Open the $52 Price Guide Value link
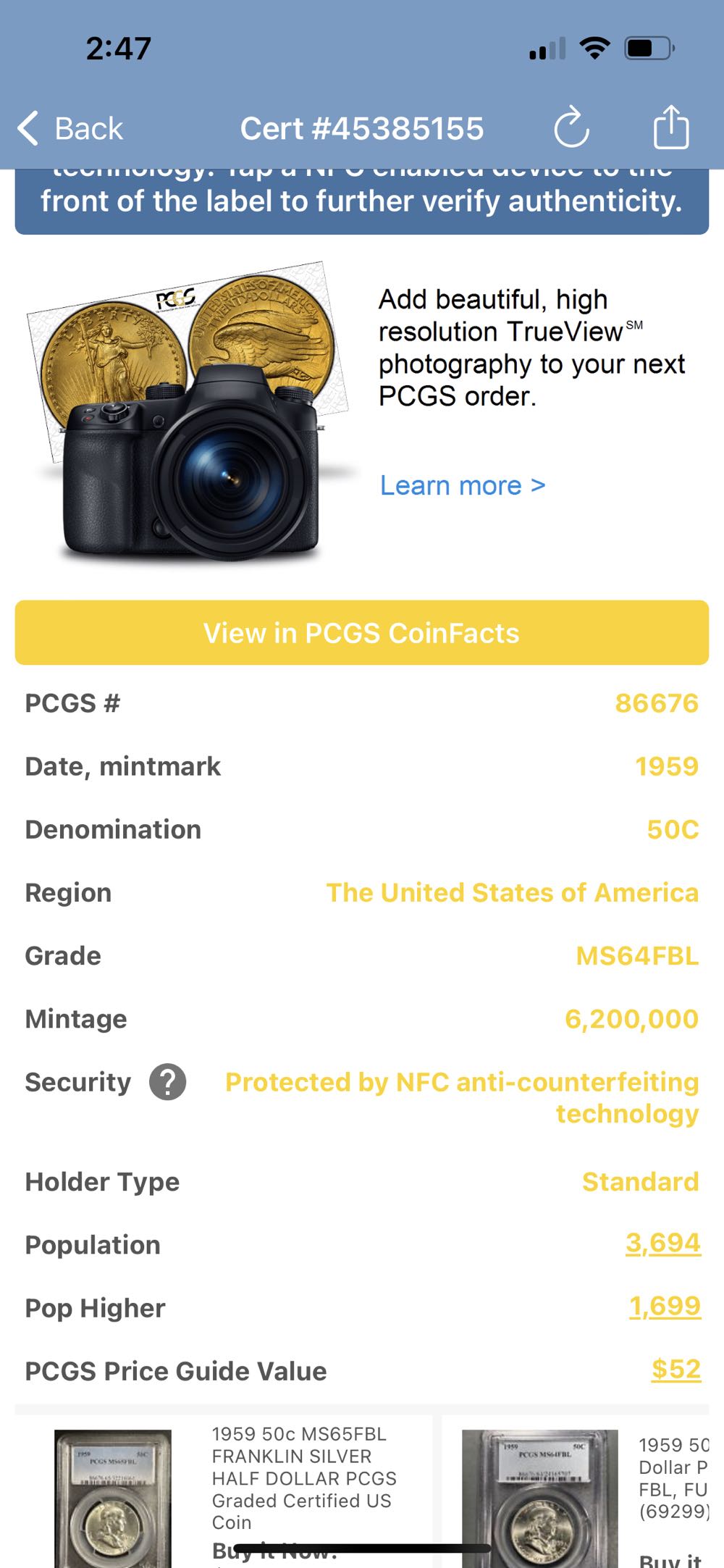This screenshot has width=724, height=1568. pyautogui.click(x=675, y=1369)
